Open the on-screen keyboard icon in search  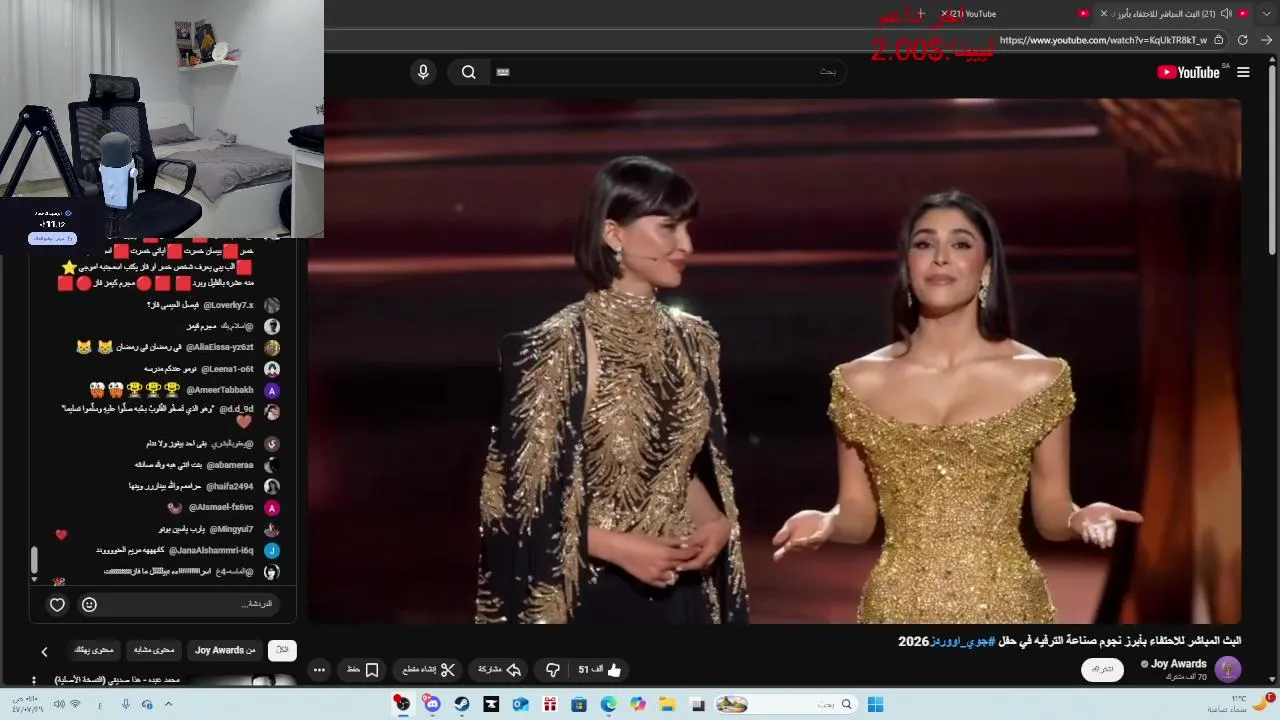(503, 72)
